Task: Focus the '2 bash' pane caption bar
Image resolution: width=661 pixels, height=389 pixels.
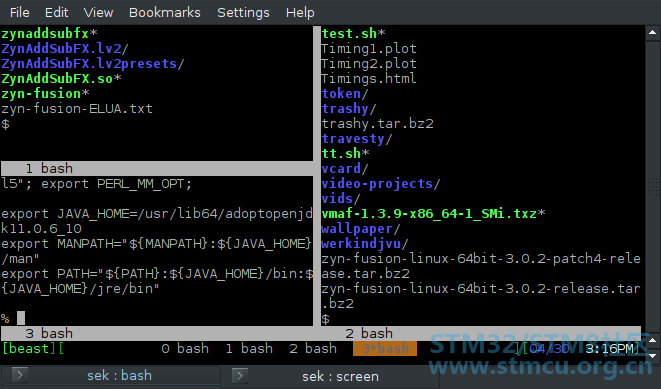Action: (x=481, y=333)
